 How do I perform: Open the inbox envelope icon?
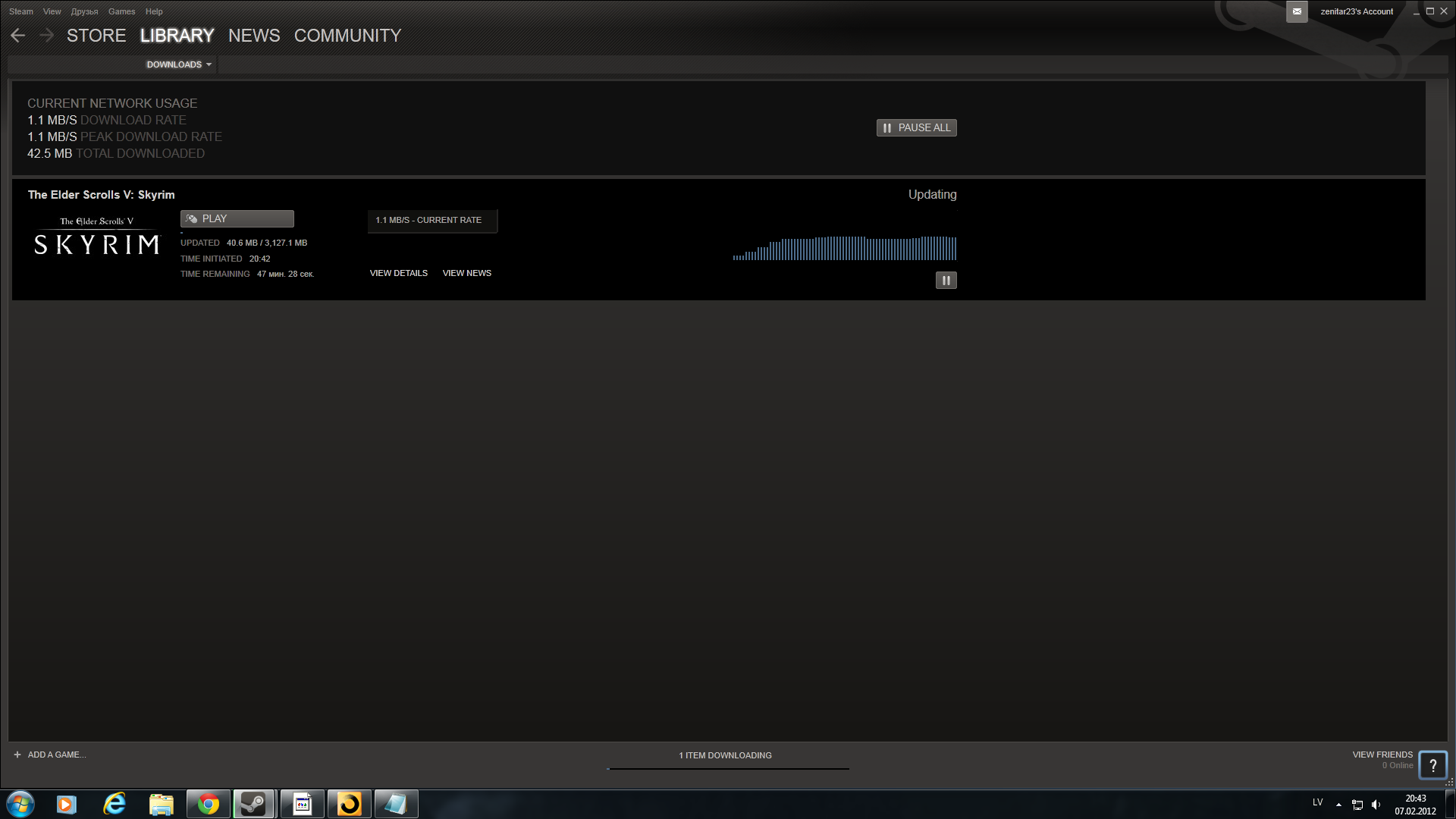pos(1297,11)
